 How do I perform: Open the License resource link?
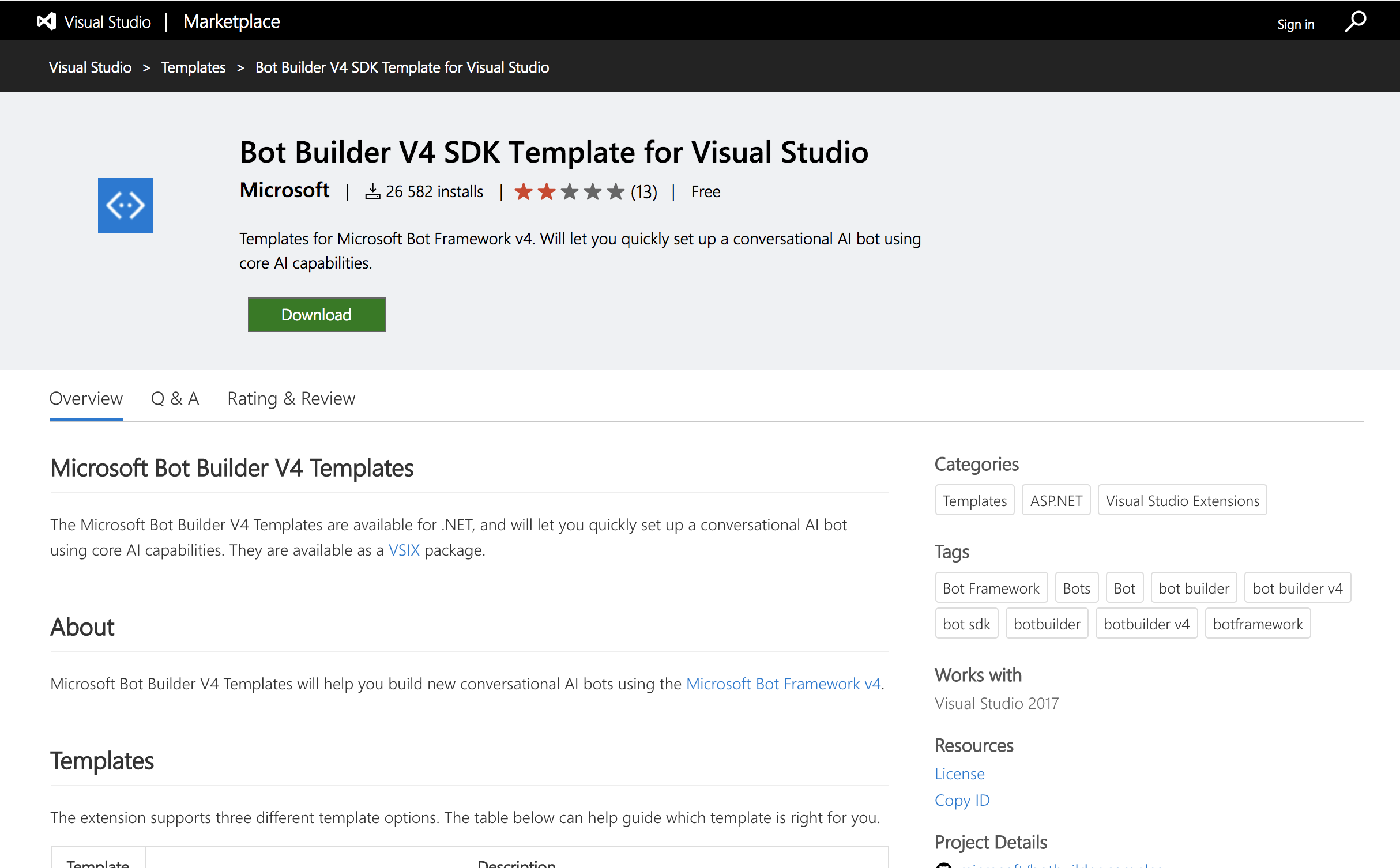point(959,773)
